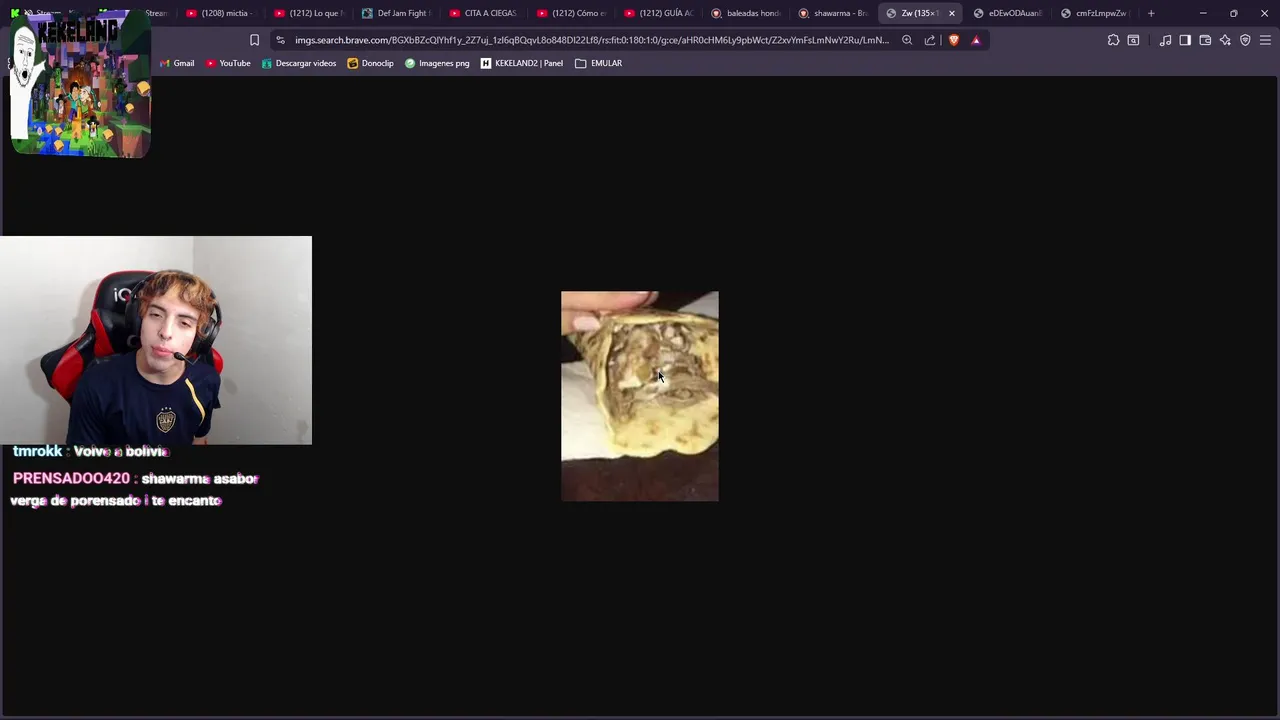Switch to the eDEwODAuanE tab
This screenshot has height=720, width=1280.
click(1008, 13)
